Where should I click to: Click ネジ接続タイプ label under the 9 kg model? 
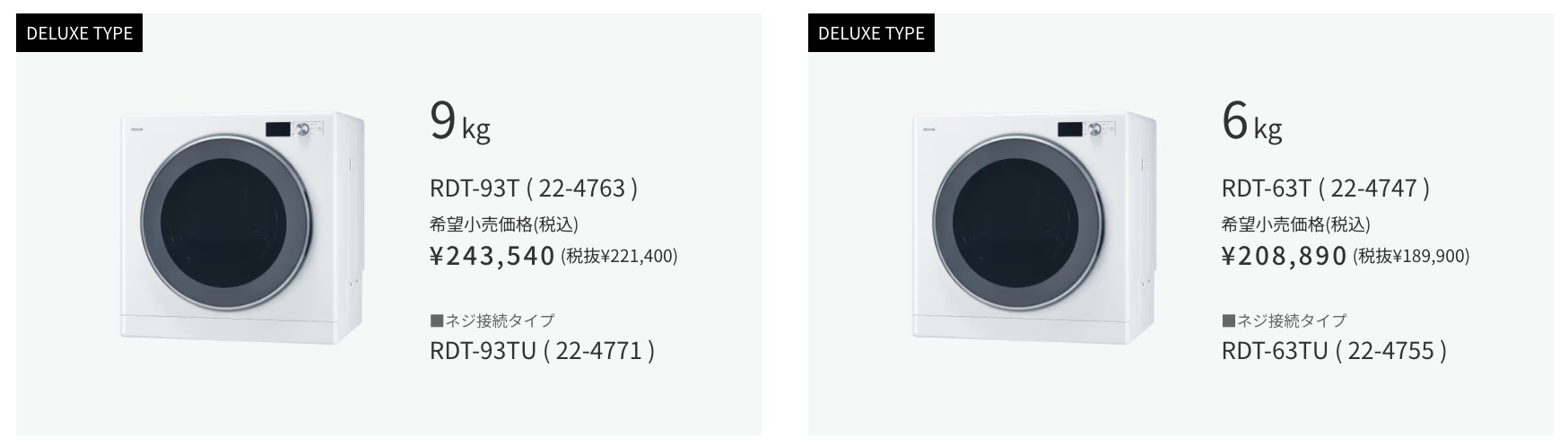[x=492, y=320]
